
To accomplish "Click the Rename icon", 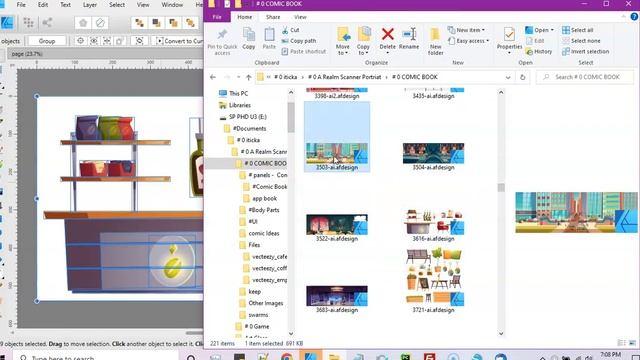I will (409, 34).
